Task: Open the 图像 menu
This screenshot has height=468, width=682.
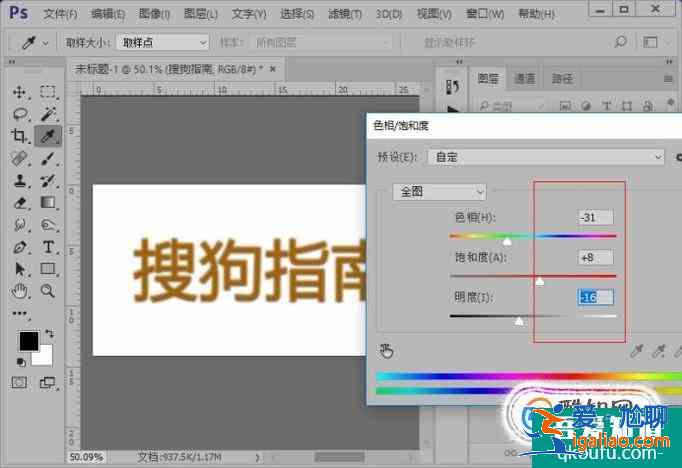Action: coord(154,14)
